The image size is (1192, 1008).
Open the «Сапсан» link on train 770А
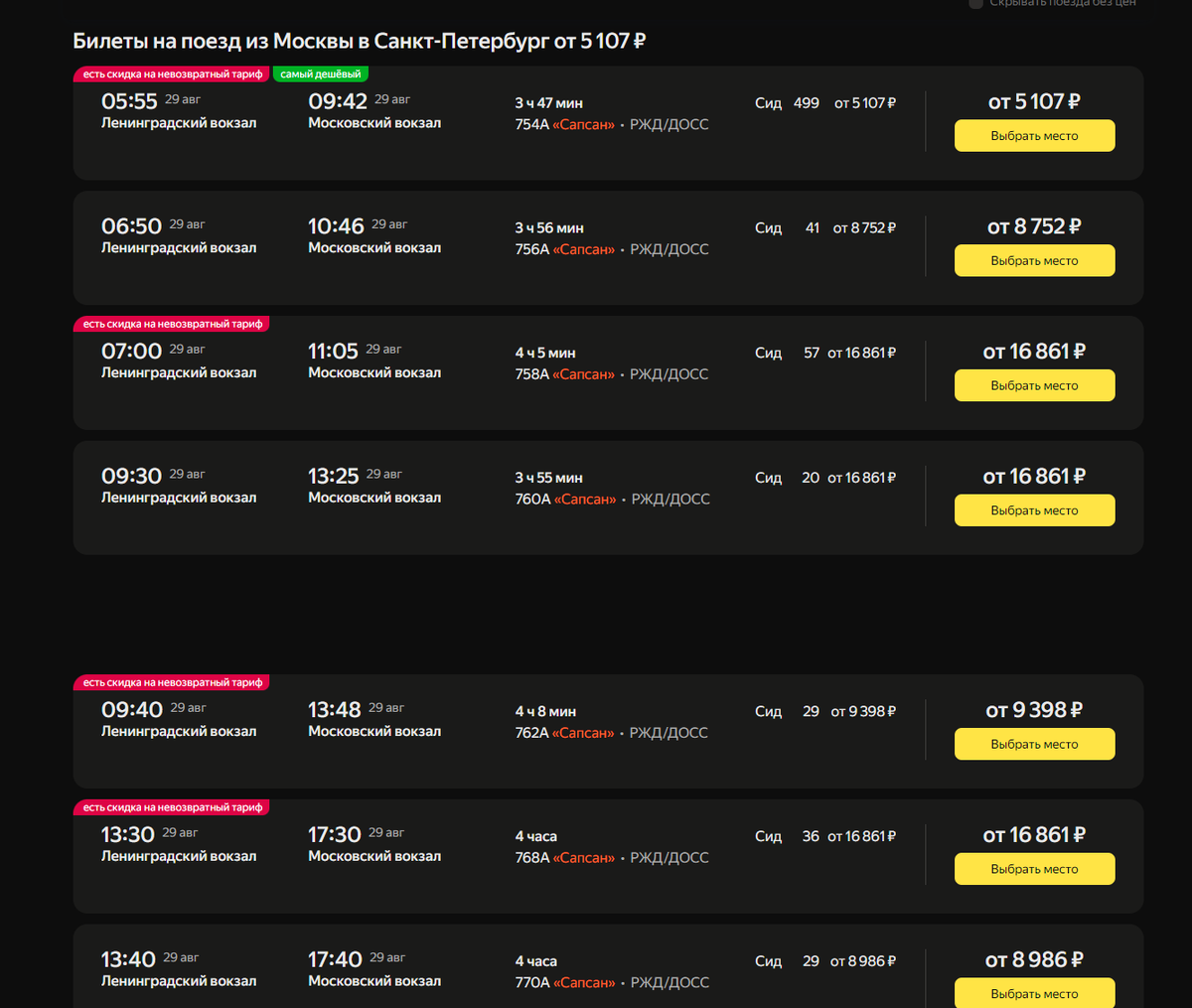(x=585, y=983)
